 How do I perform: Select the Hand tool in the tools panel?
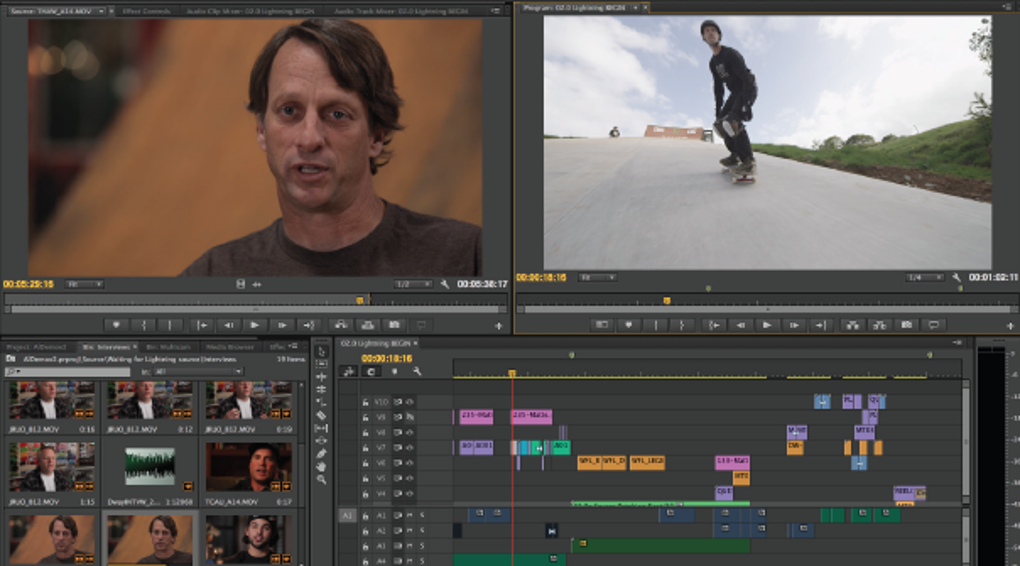tap(321, 466)
